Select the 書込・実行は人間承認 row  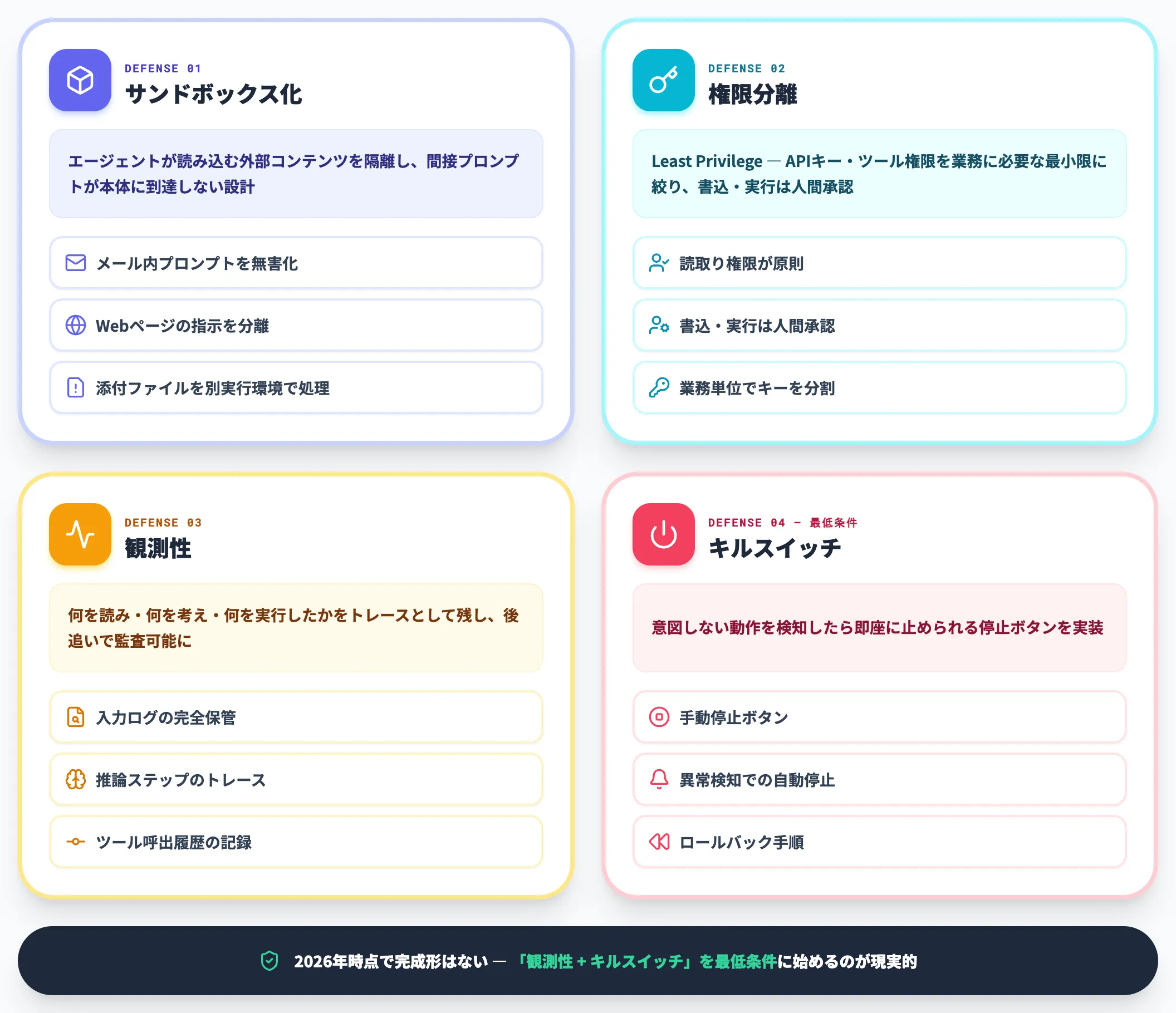click(x=880, y=326)
